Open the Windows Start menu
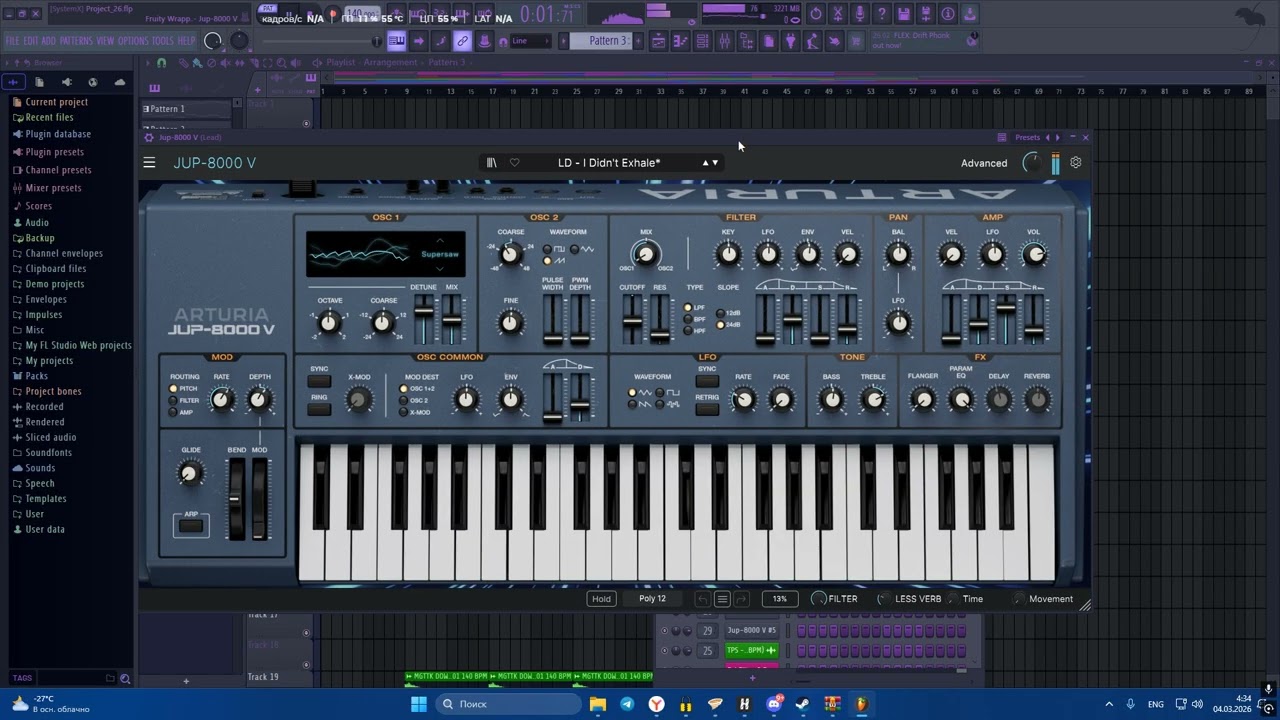Viewport: 1280px width, 720px height. click(419, 704)
